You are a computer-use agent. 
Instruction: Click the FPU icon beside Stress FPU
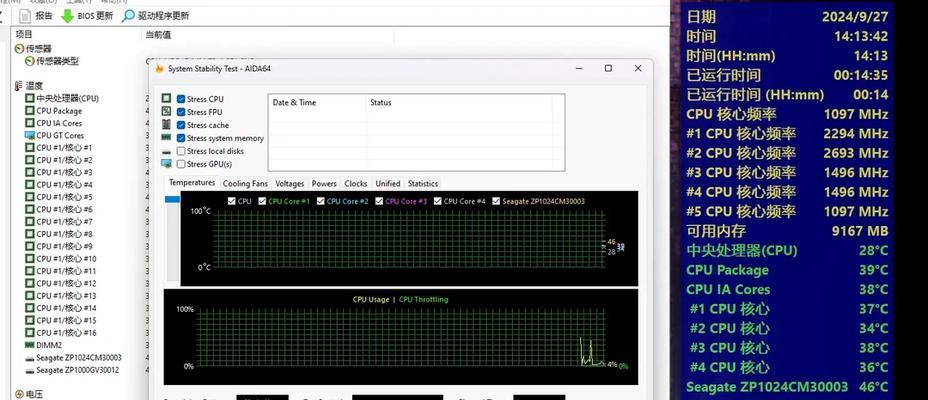click(x=166, y=111)
